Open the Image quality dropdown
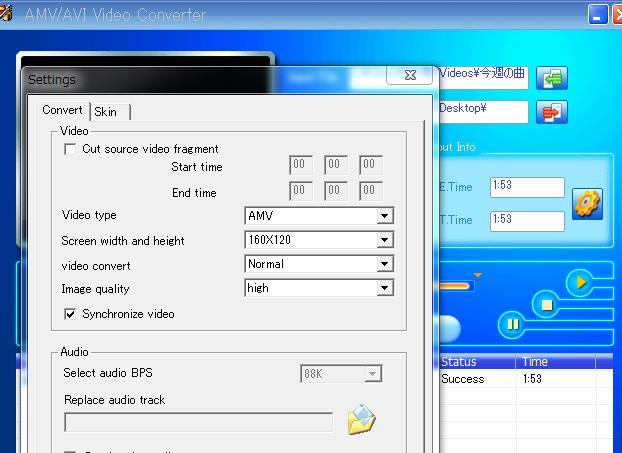 point(384,288)
